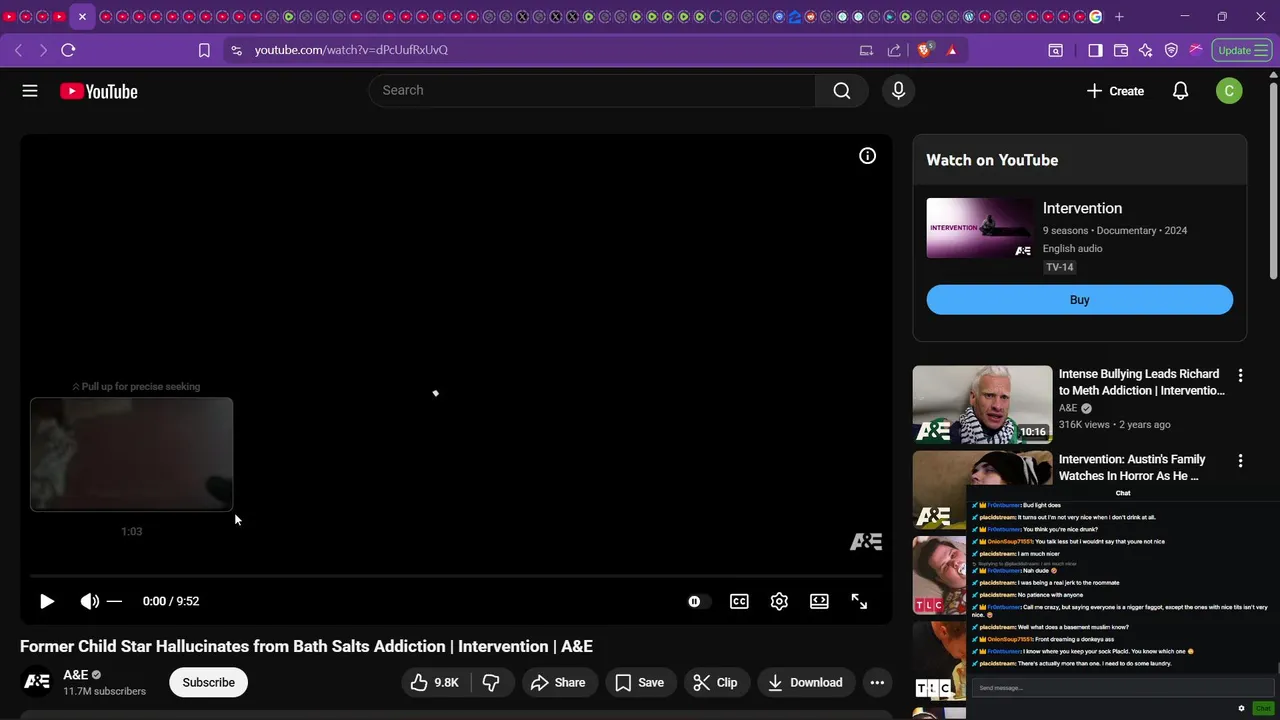Viewport: 1280px width, 720px height.
Task: Toggle theater mode in player
Action: [x=819, y=601]
